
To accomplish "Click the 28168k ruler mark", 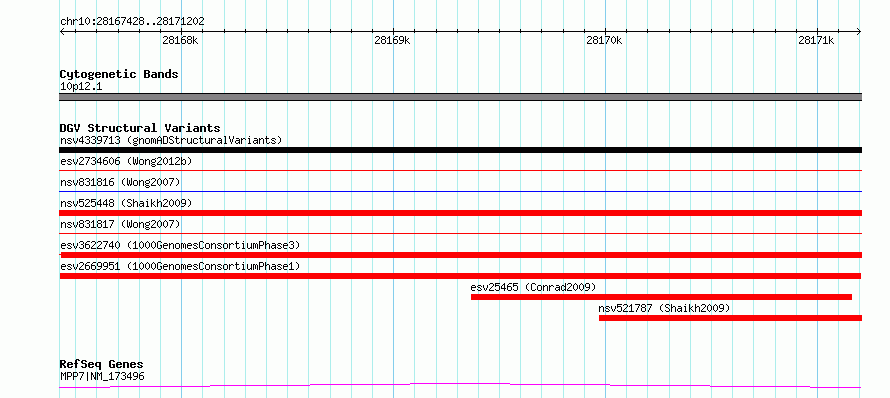I will tap(180, 40).
